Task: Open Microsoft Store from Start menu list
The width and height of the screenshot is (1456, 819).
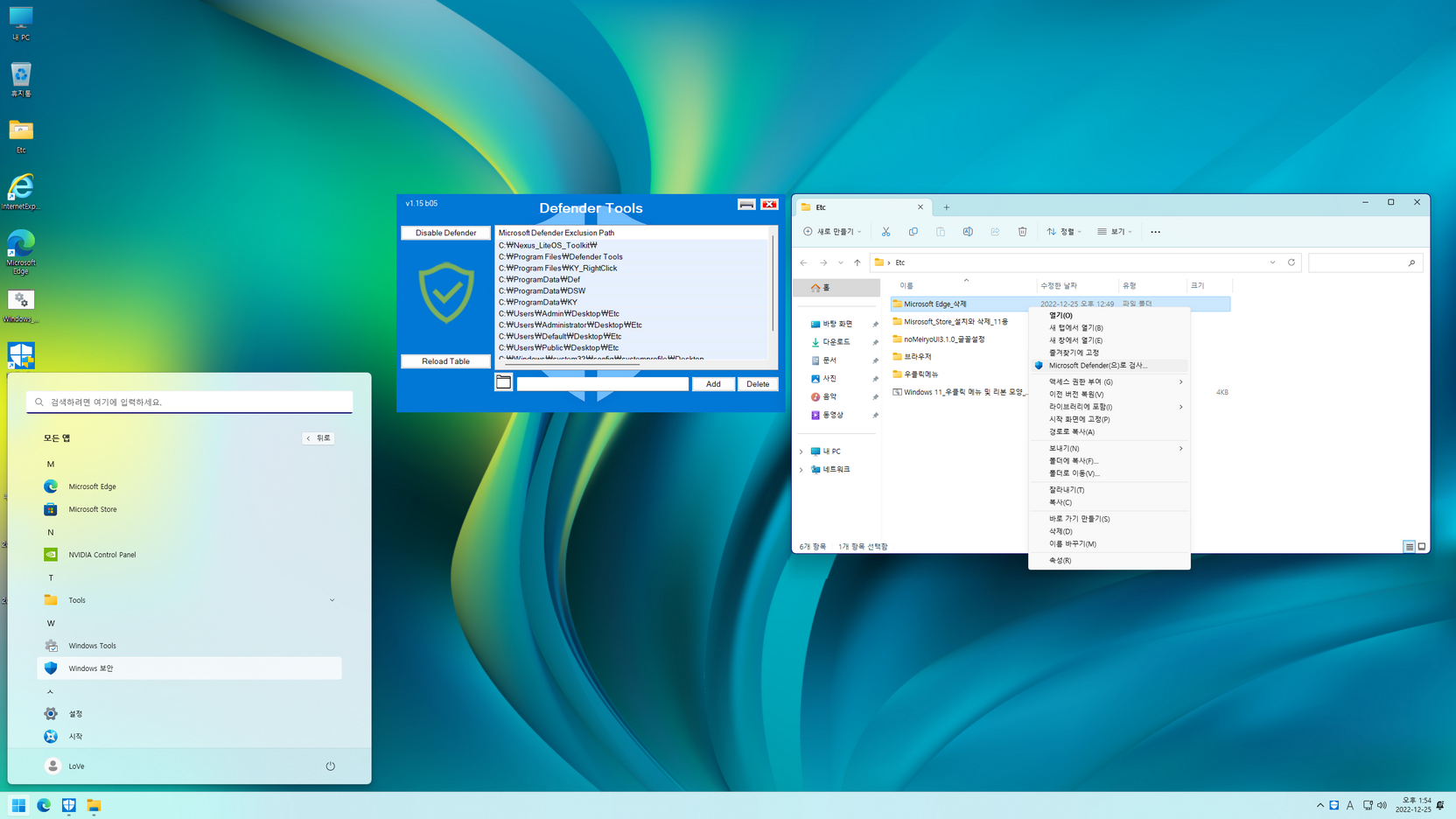Action: tap(189, 509)
